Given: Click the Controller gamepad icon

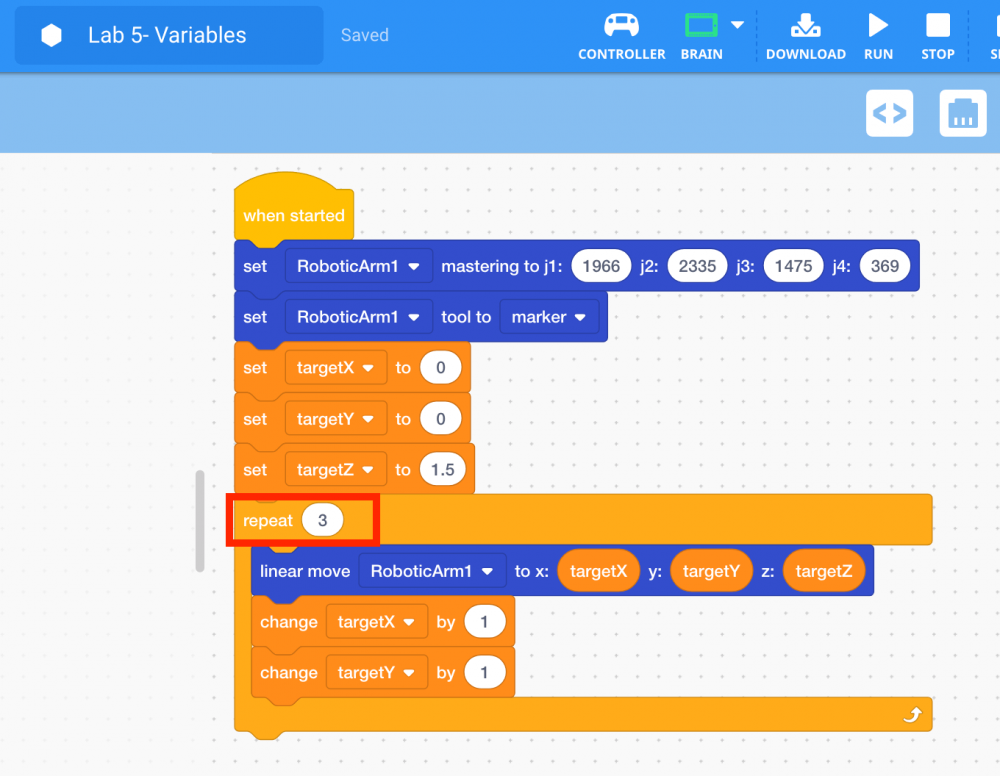Looking at the screenshot, I should tap(621, 25).
